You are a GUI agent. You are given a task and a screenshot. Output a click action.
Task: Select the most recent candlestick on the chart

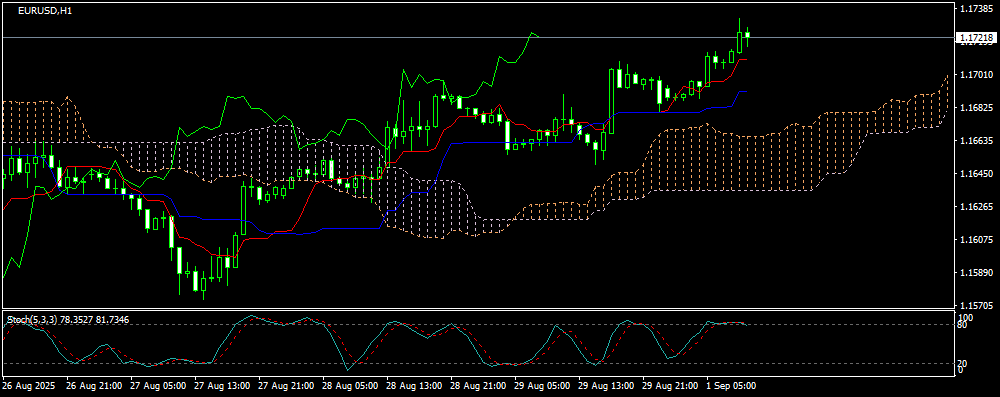tap(747, 36)
